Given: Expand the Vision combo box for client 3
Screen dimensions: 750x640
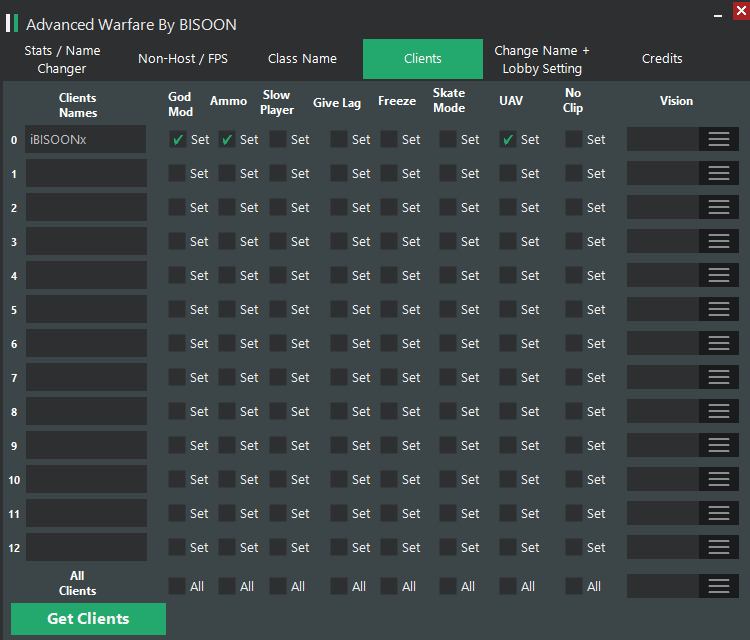Looking at the screenshot, I should (718, 241).
